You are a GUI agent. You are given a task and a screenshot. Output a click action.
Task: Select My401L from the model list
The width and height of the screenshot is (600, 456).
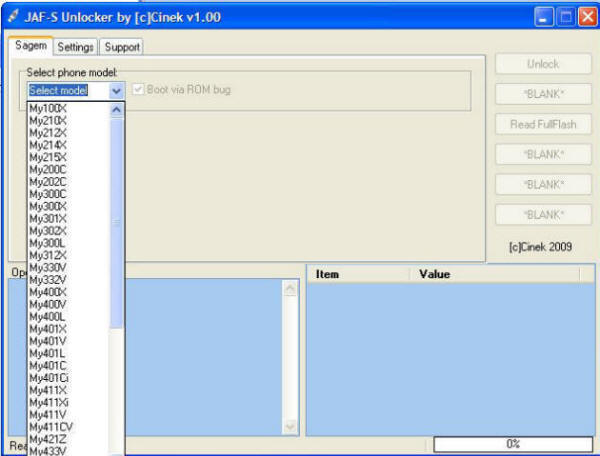click(69, 353)
